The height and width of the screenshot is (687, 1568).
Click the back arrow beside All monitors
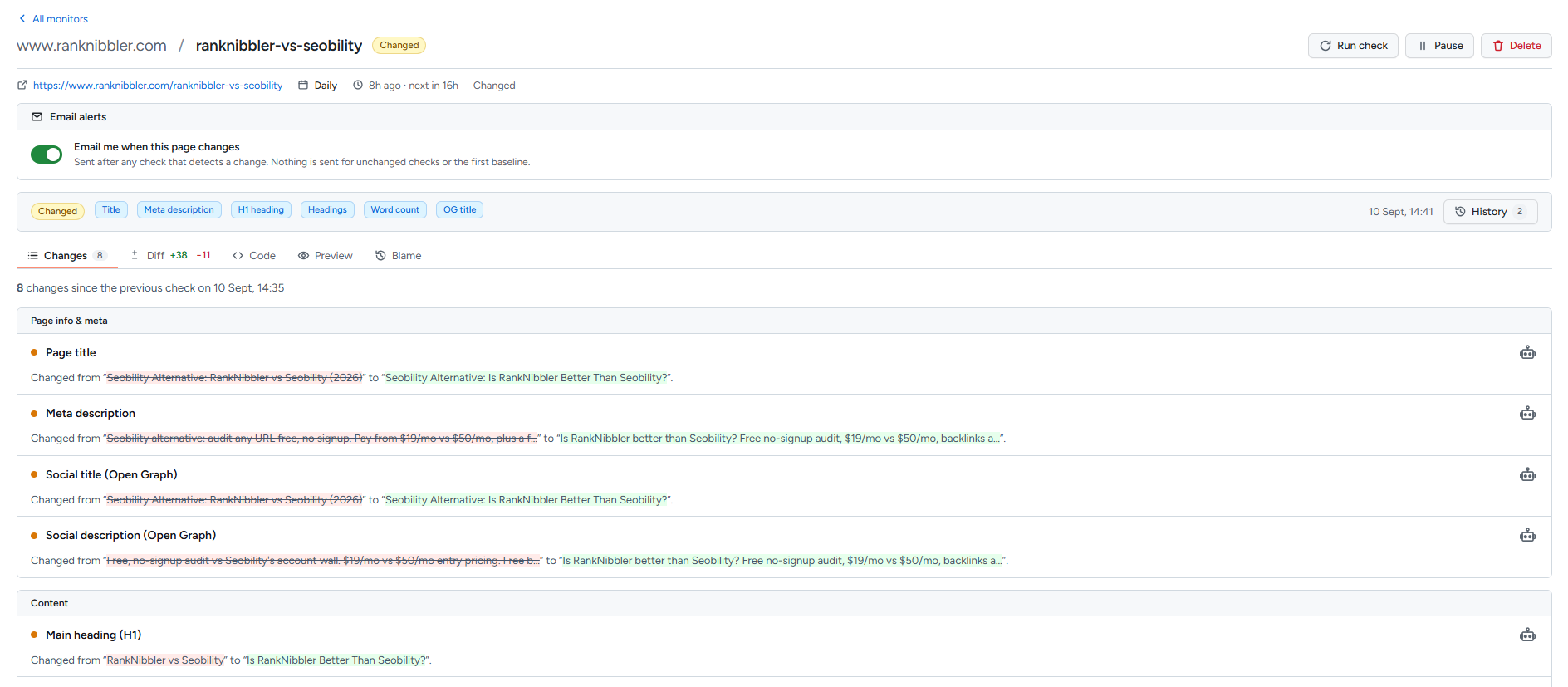point(22,18)
